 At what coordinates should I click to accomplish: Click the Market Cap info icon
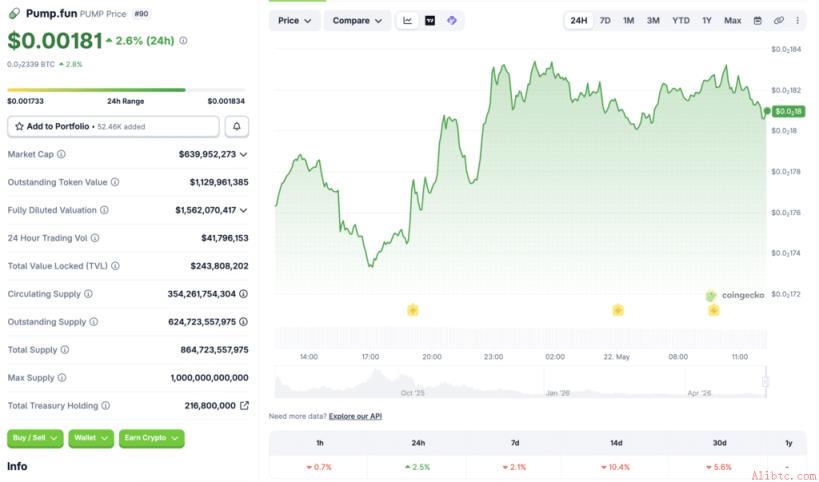pyautogui.click(x=61, y=154)
